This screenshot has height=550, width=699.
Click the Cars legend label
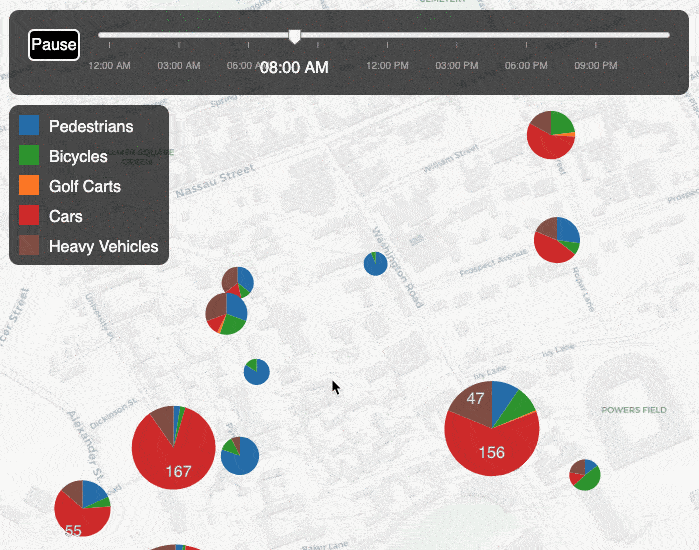tap(66, 217)
